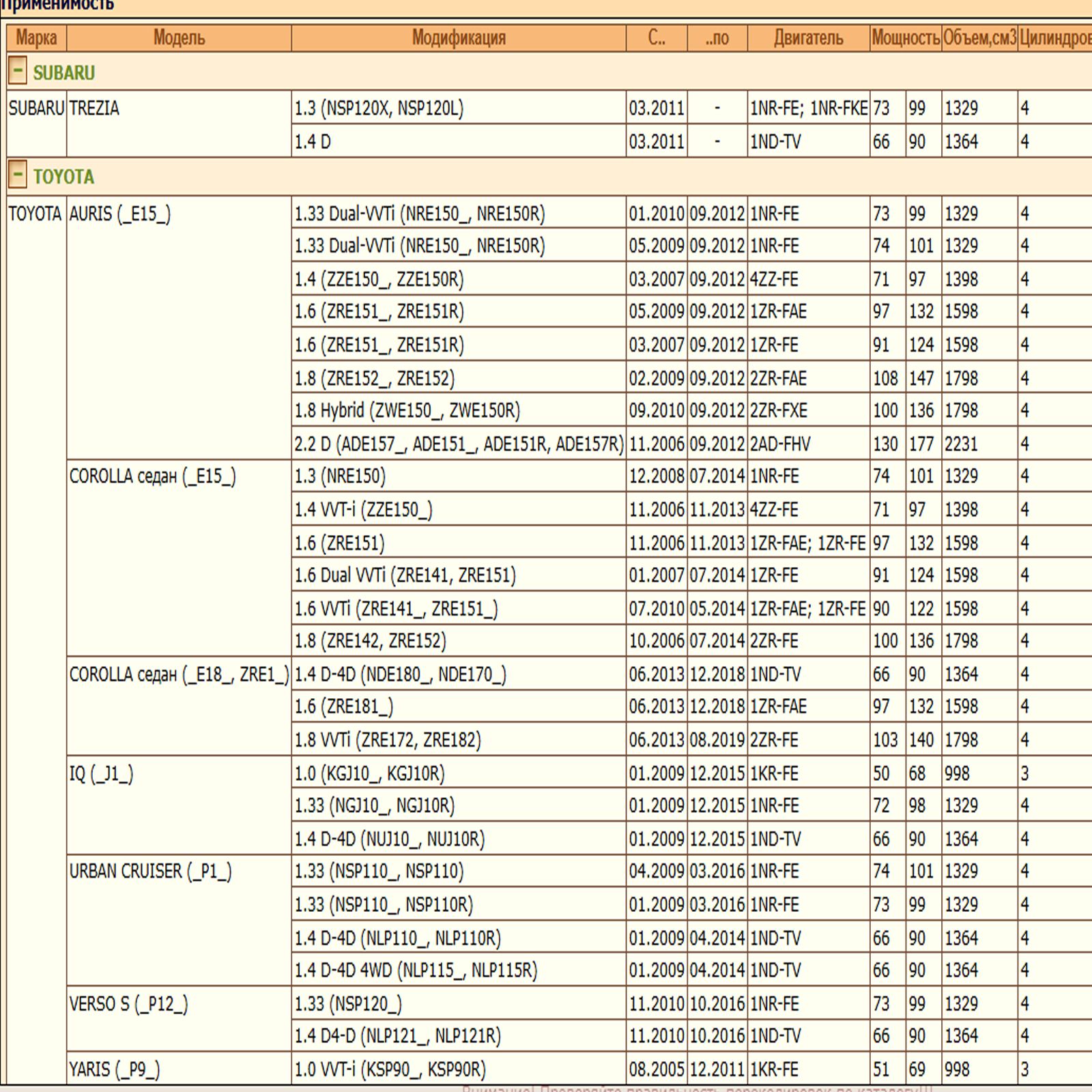Click the 1.4 D-4D 4WD modification row
The width and height of the screenshot is (1092, 1092).
pos(416,971)
